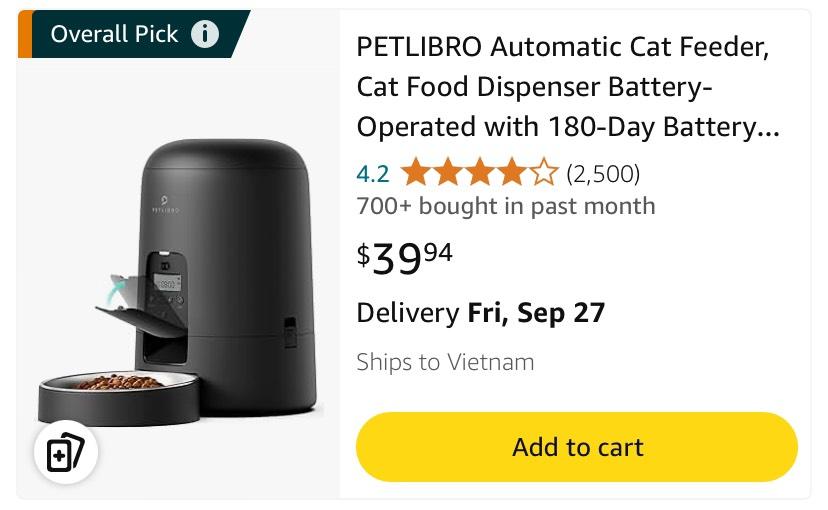Viewport: 828px width, 510px height.
Task: Select the Overall Pick badge label
Action: (x=114, y=34)
